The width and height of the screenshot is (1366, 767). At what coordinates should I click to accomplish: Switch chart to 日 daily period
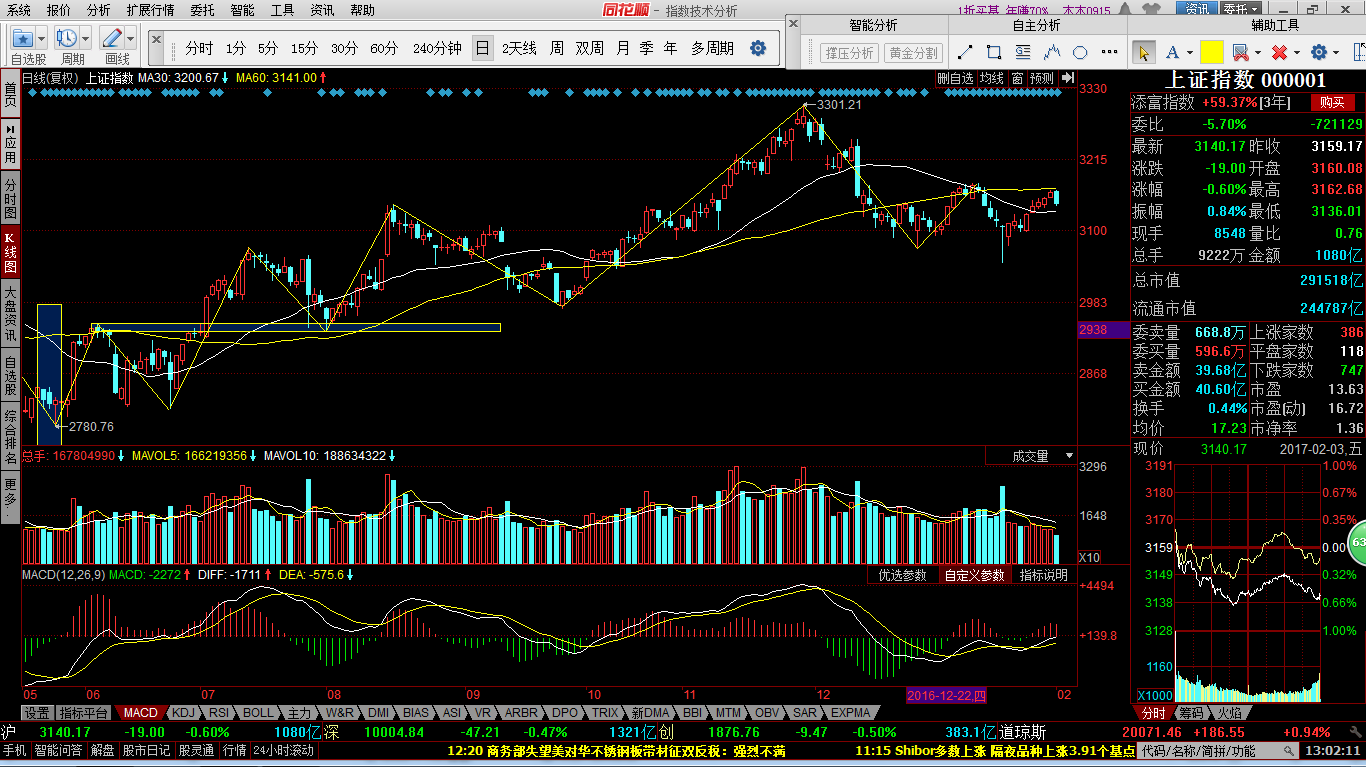click(483, 48)
